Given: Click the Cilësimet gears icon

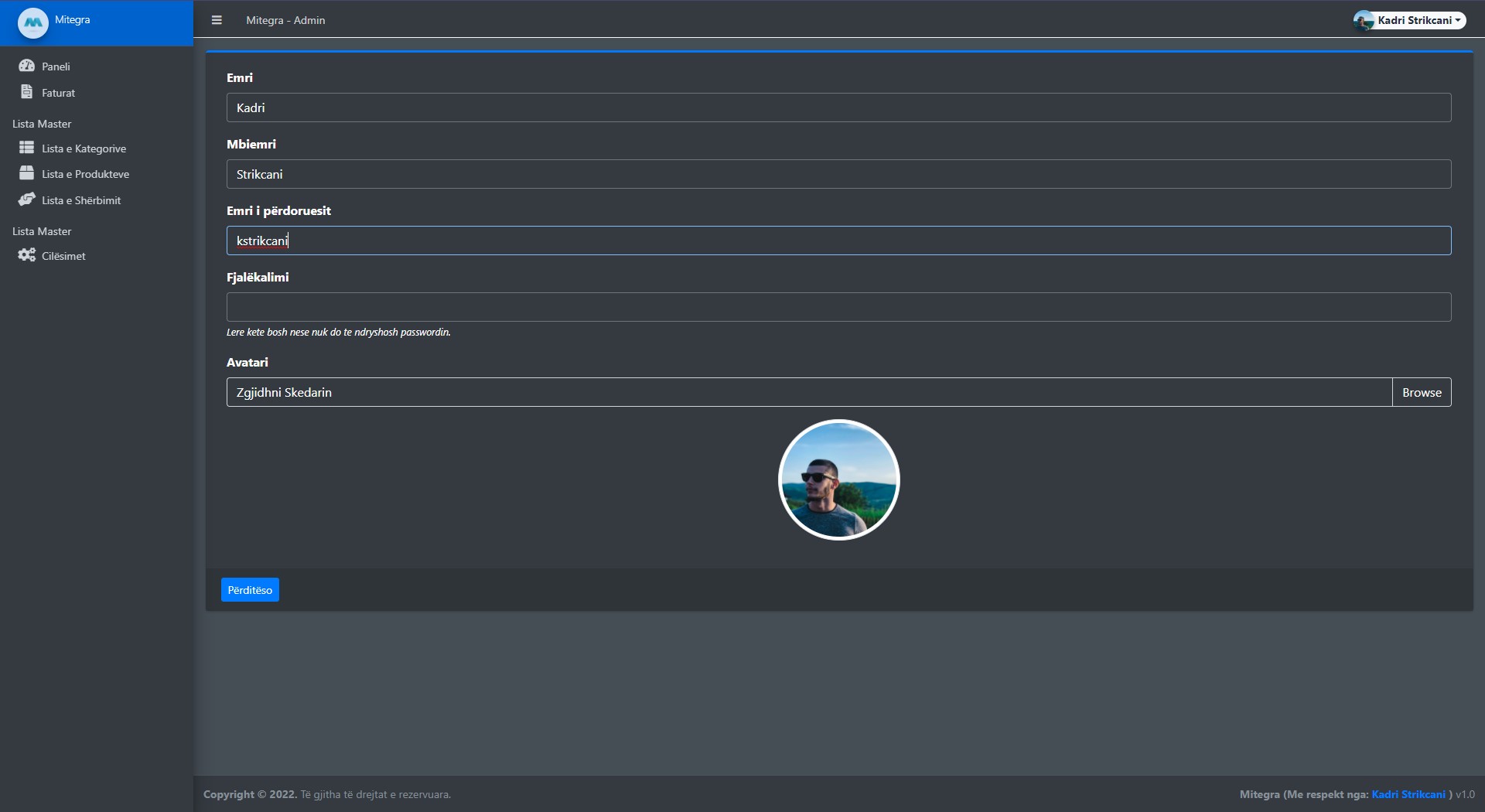Looking at the screenshot, I should coord(26,255).
